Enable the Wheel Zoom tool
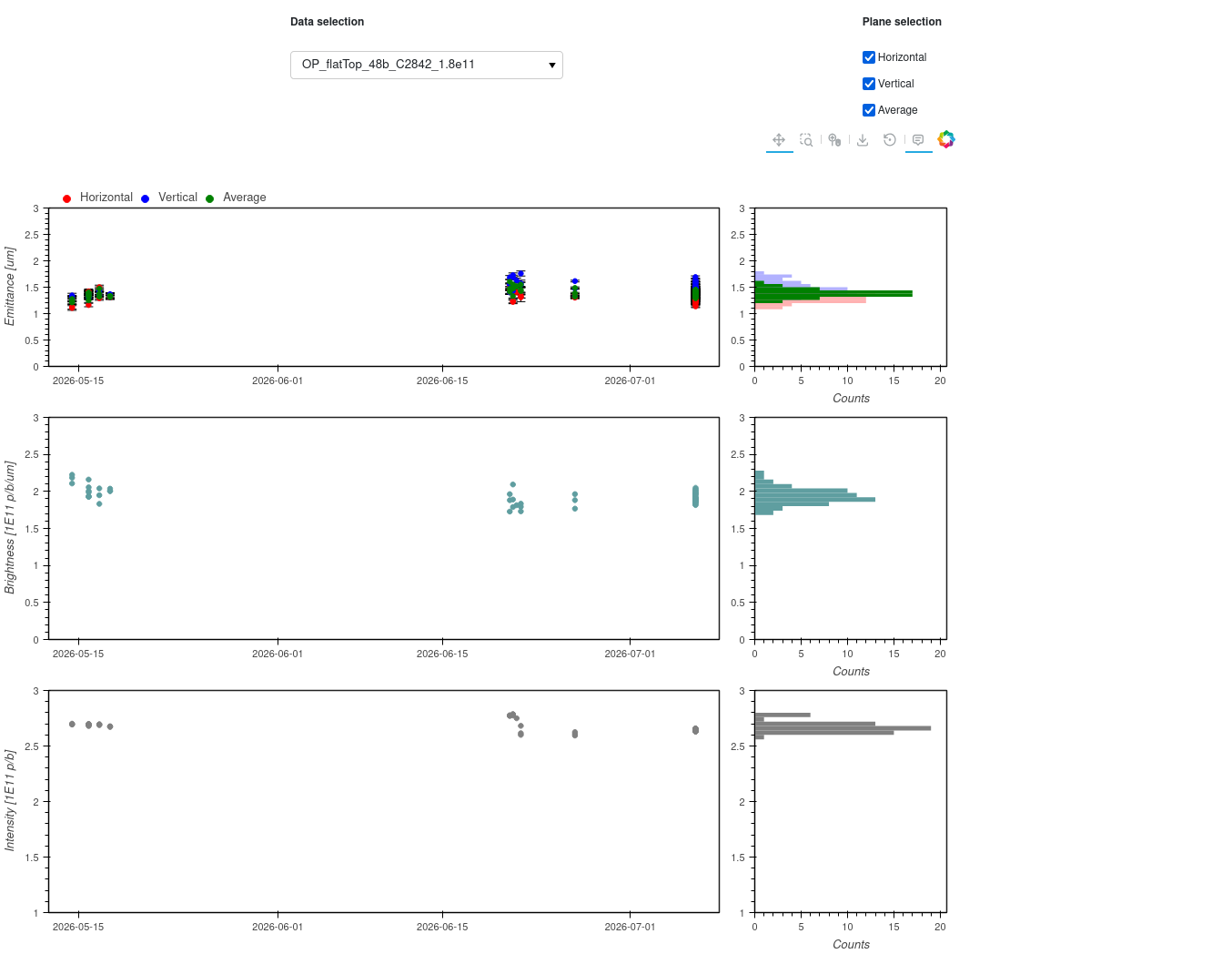Viewport: 1232px width, 954px height. (834, 140)
